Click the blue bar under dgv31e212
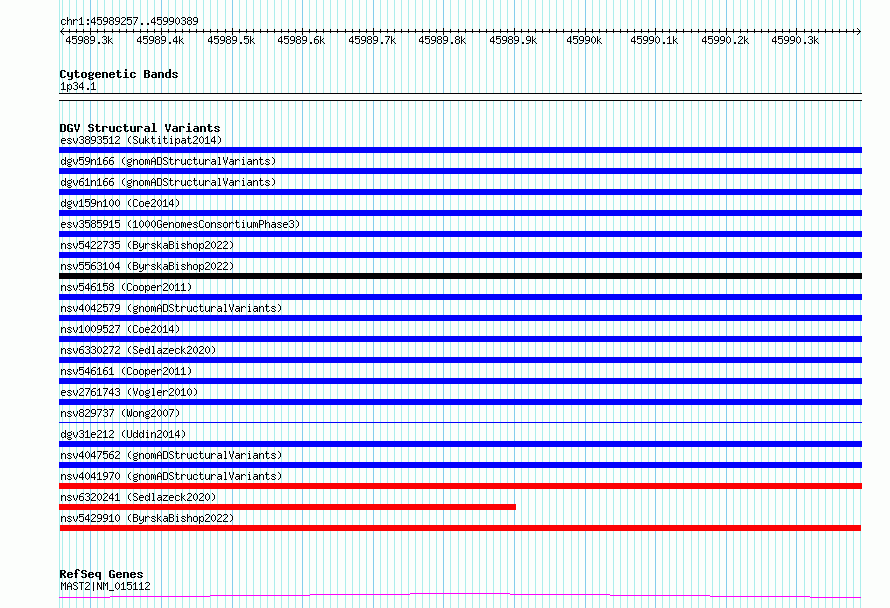This screenshot has width=890, height=608. pyautogui.click(x=460, y=444)
